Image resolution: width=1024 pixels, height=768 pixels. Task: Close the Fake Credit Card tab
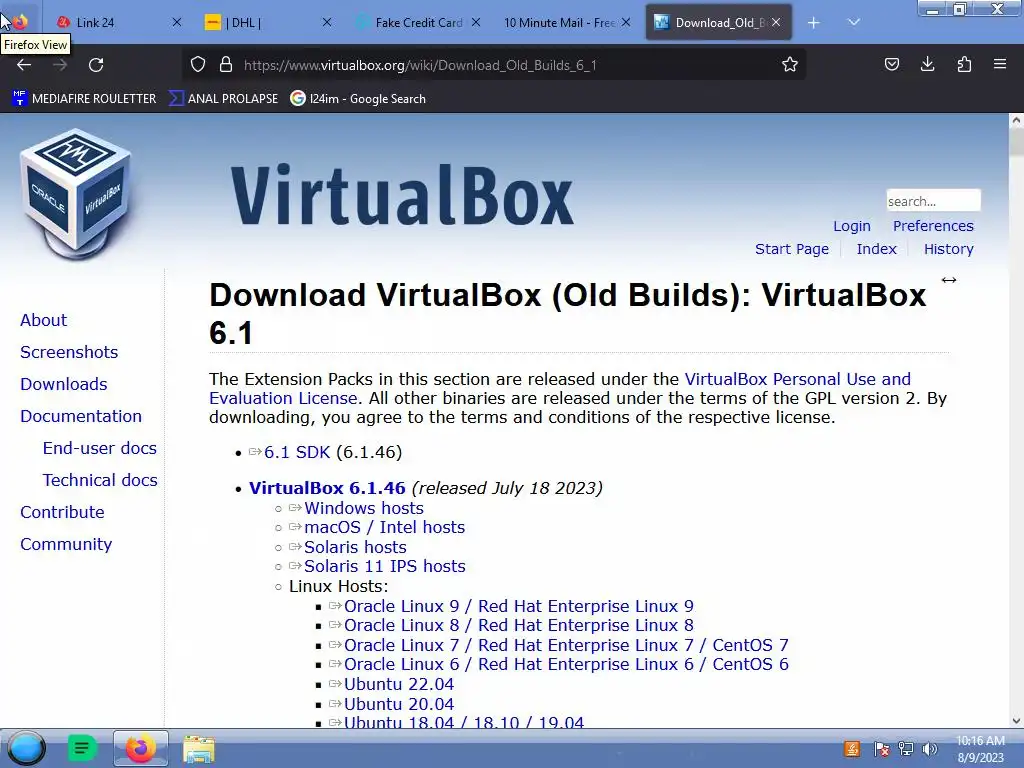(476, 23)
